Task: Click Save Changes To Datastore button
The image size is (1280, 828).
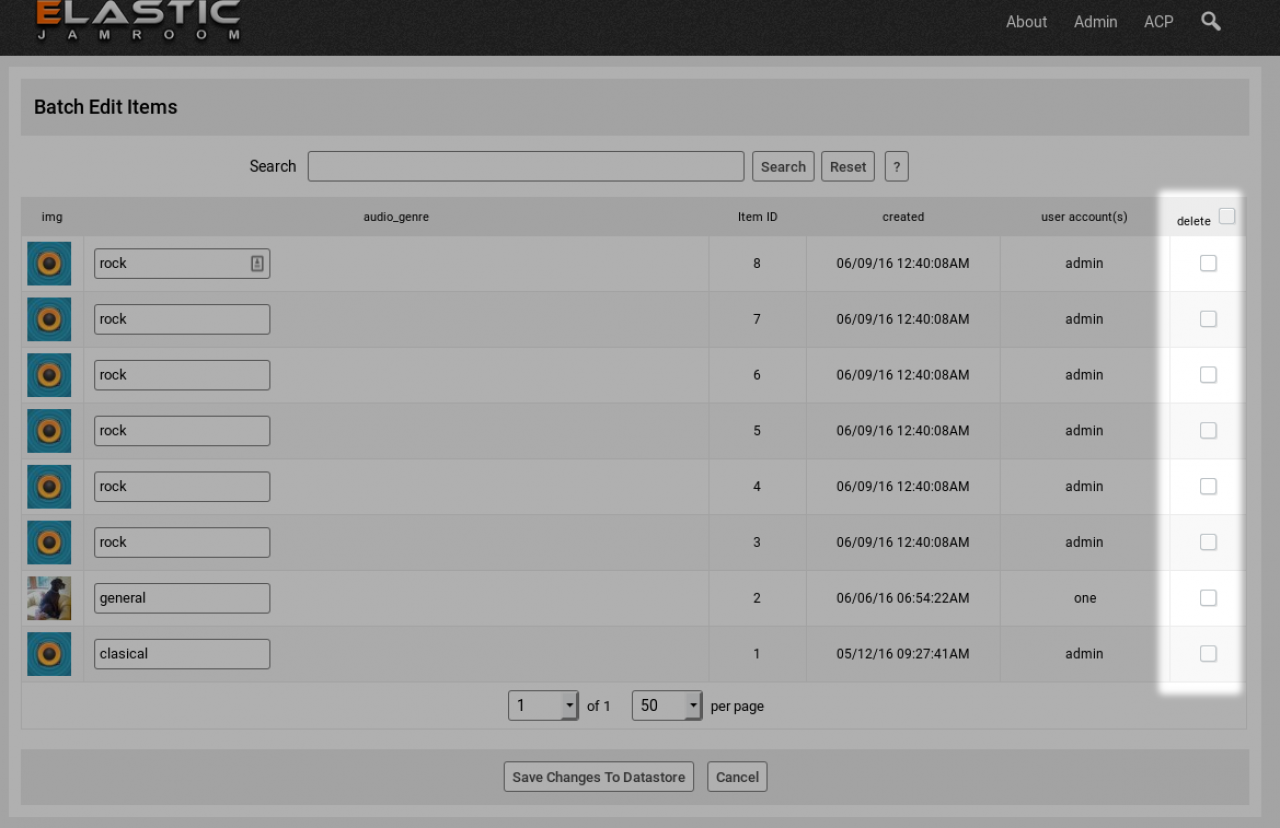Action: [x=598, y=777]
